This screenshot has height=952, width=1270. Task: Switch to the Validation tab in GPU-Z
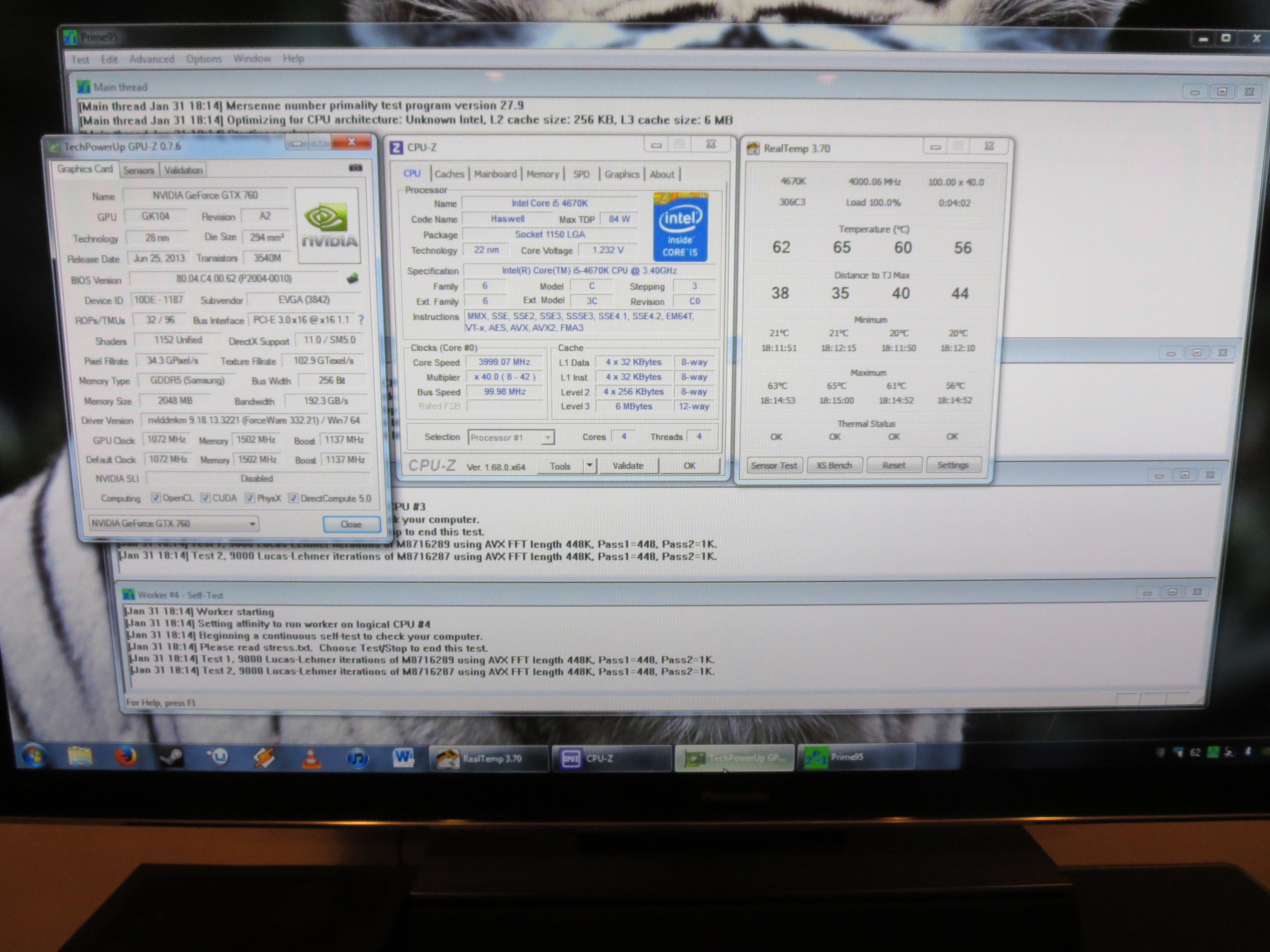pos(183,170)
